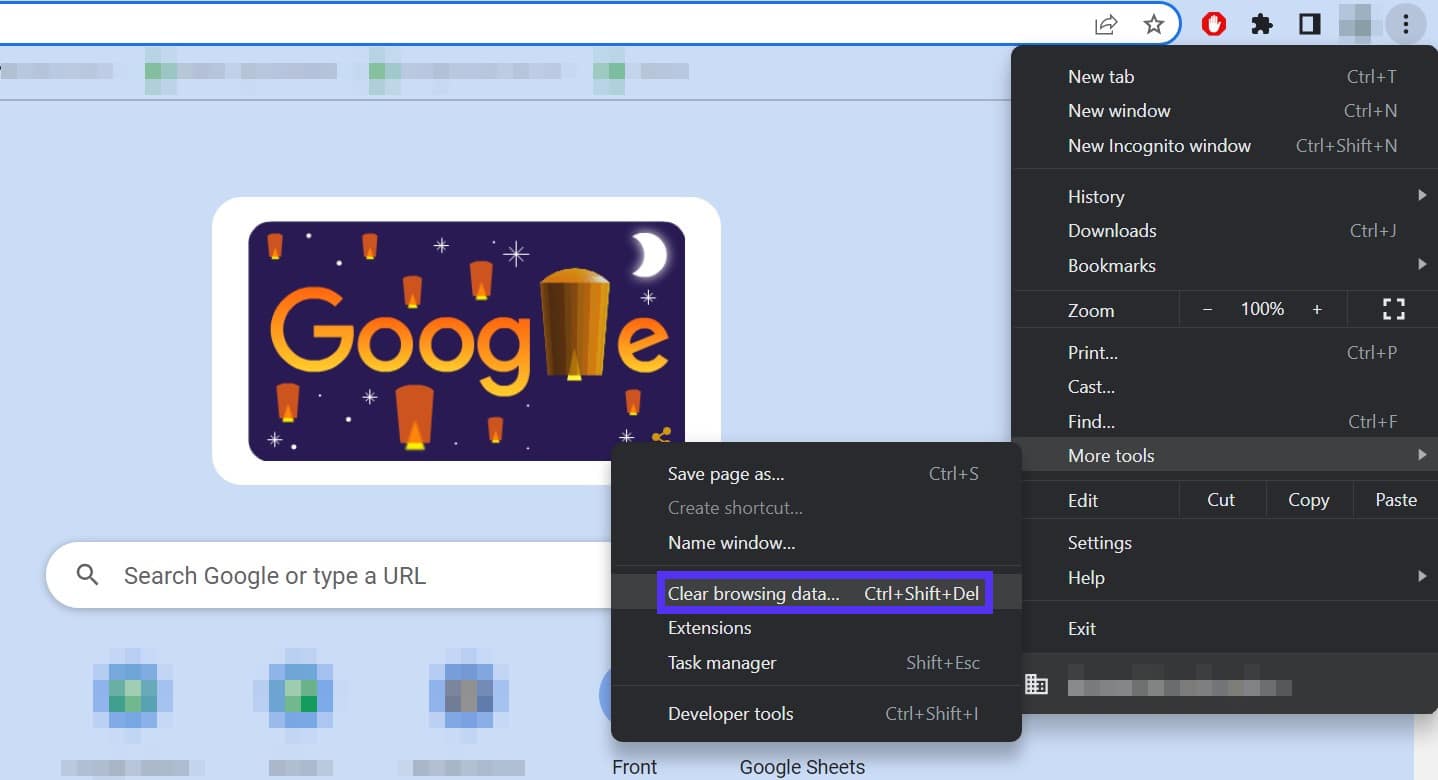Screen dimensions: 1438x780
Task: Open the side panel icon
Action: (1308, 25)
